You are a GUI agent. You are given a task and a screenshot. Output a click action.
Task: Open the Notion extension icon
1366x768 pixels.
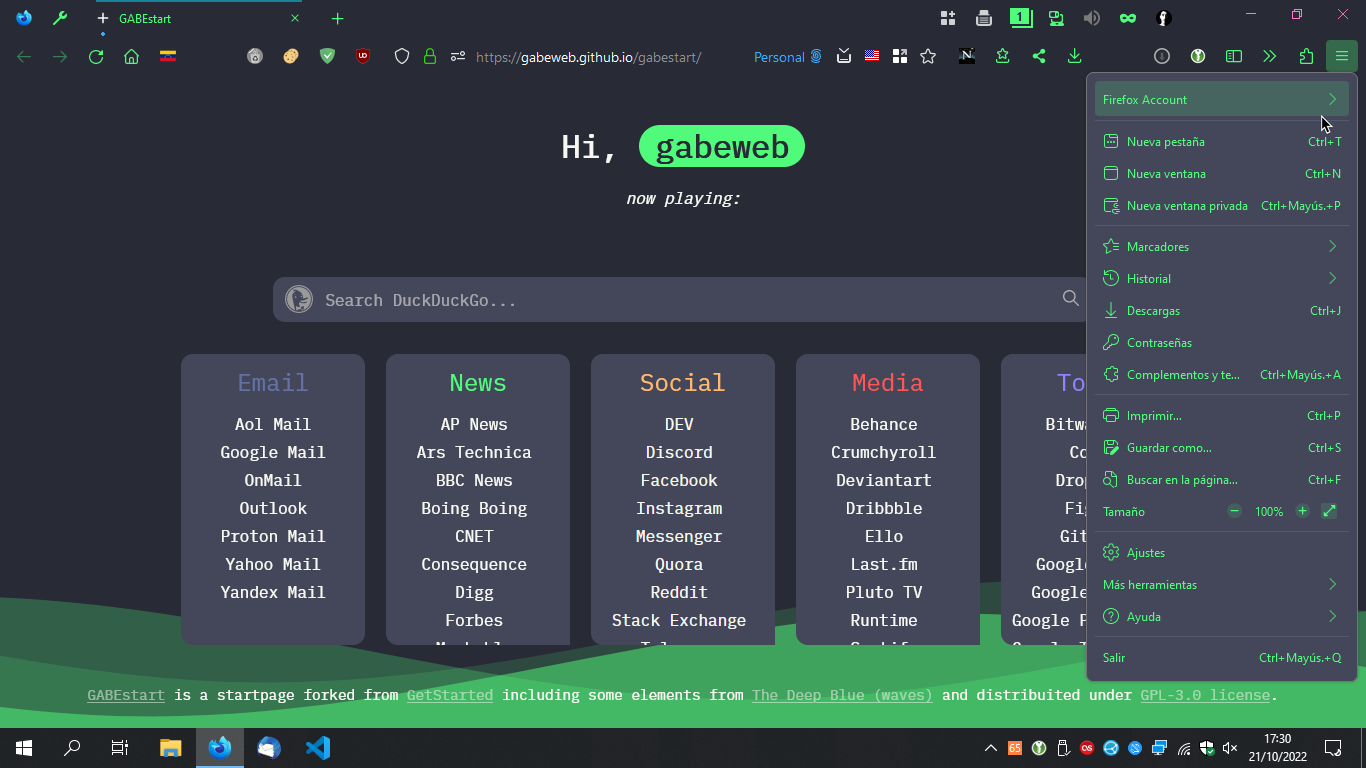click(967, 57)
